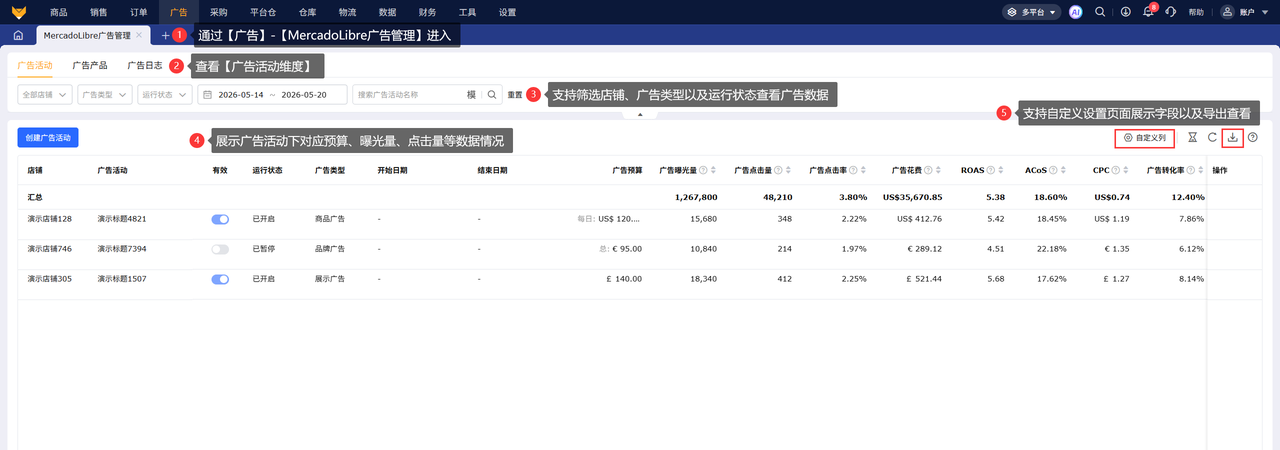Image resolution: width=1280 pixels, height=450 pixels.
Task: Open the 财务 top menu
Action: click(x=427, y=12)
